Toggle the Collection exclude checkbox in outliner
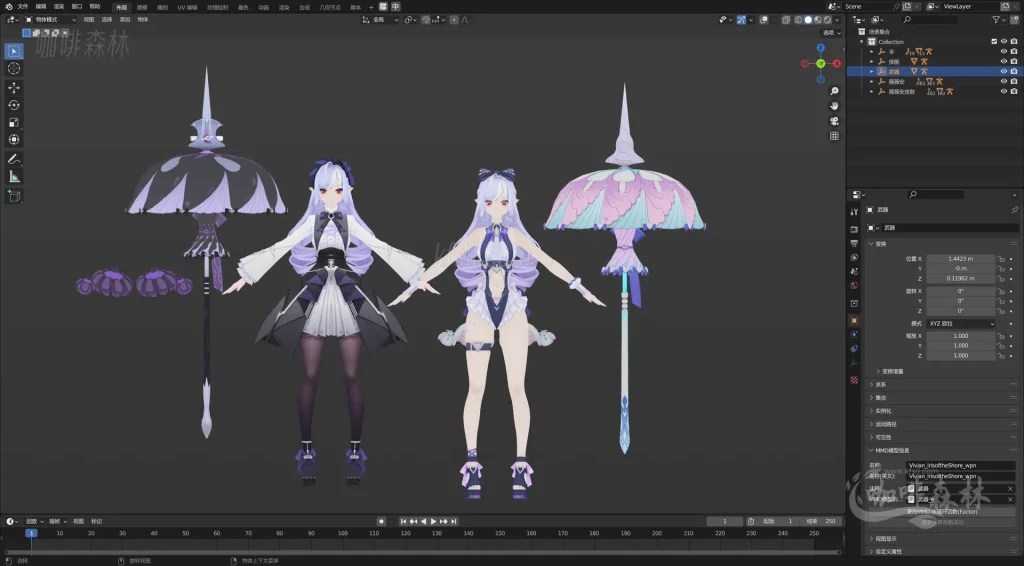The width and height of the screenshot is (1024, 566). (x=994, y=42)
